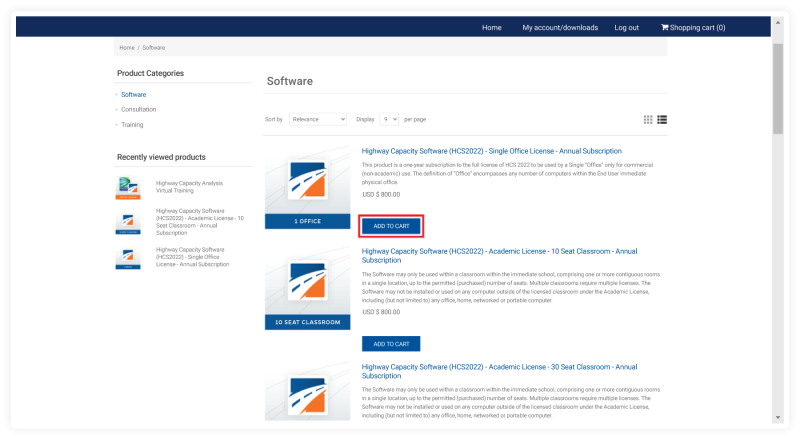The image size is (800, 440).
Task: Select Training product category
Action: [132, 125]
